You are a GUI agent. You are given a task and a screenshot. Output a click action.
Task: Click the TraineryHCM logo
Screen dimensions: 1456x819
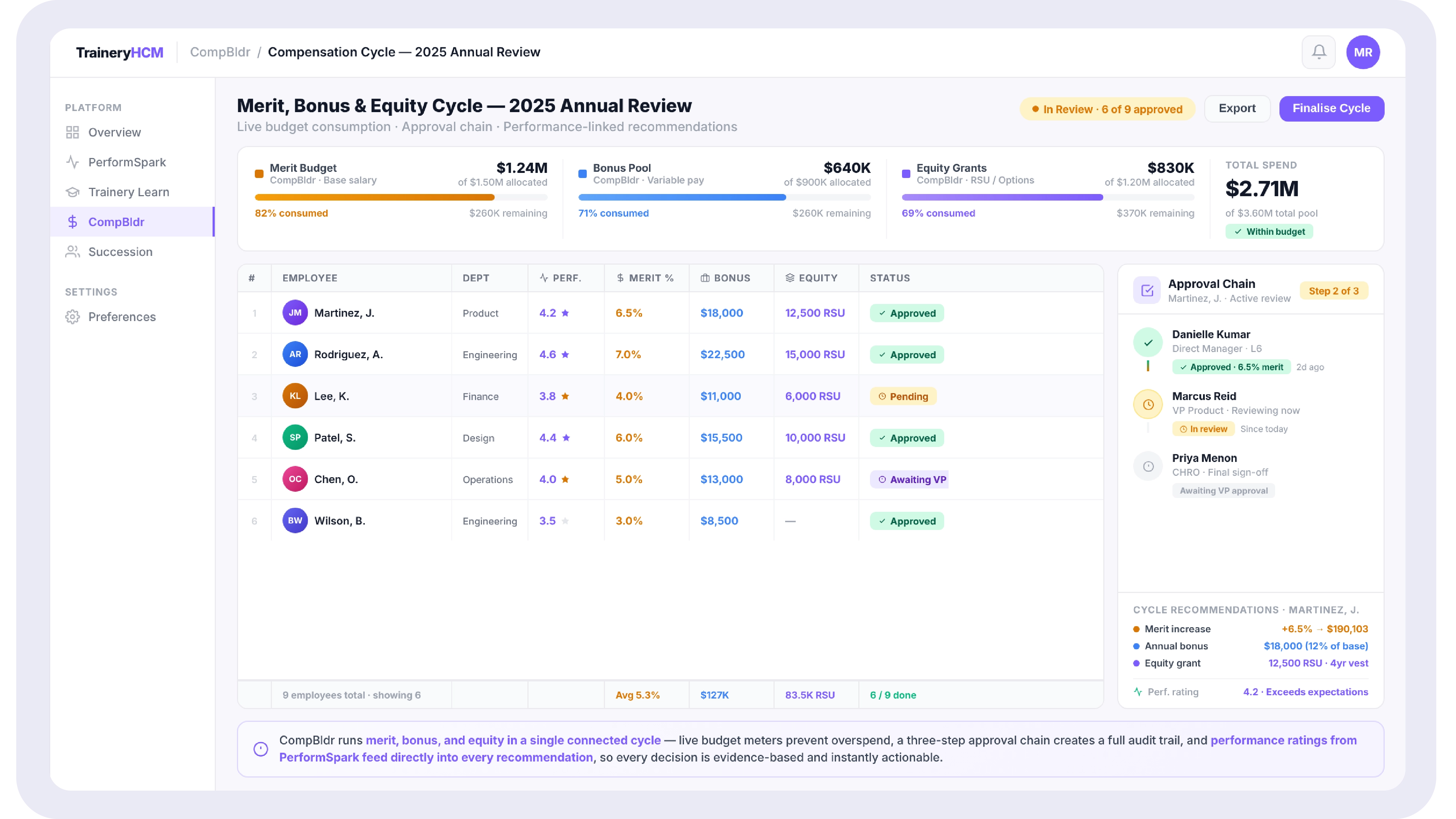tap(119, 52)
